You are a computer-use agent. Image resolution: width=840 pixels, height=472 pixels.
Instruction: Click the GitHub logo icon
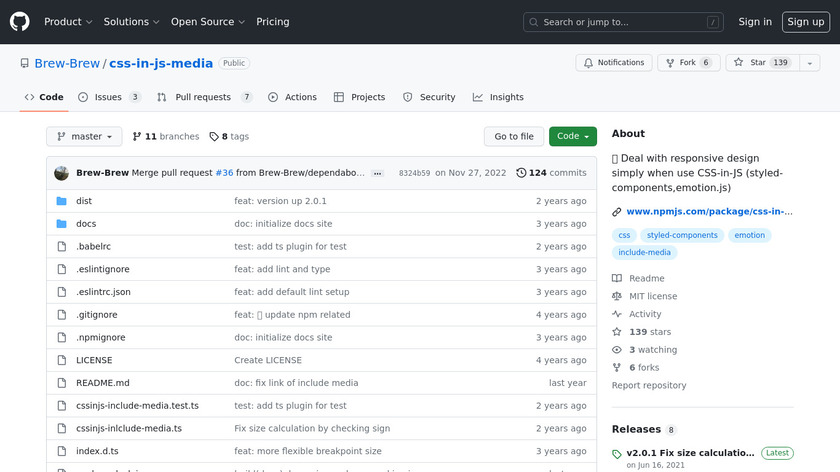click(x=20, y=21)
